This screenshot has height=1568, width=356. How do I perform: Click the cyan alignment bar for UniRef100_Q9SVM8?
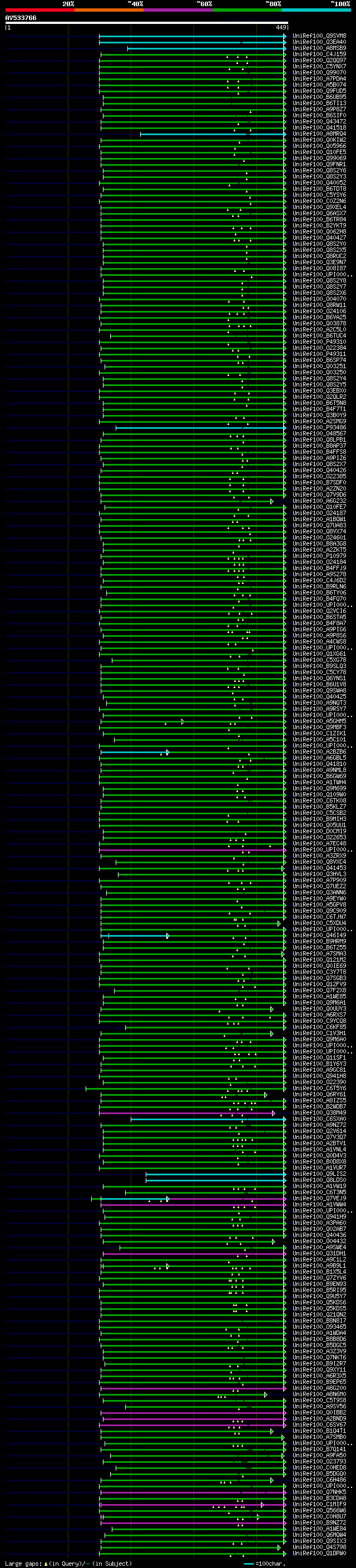(x=192, y=37)
